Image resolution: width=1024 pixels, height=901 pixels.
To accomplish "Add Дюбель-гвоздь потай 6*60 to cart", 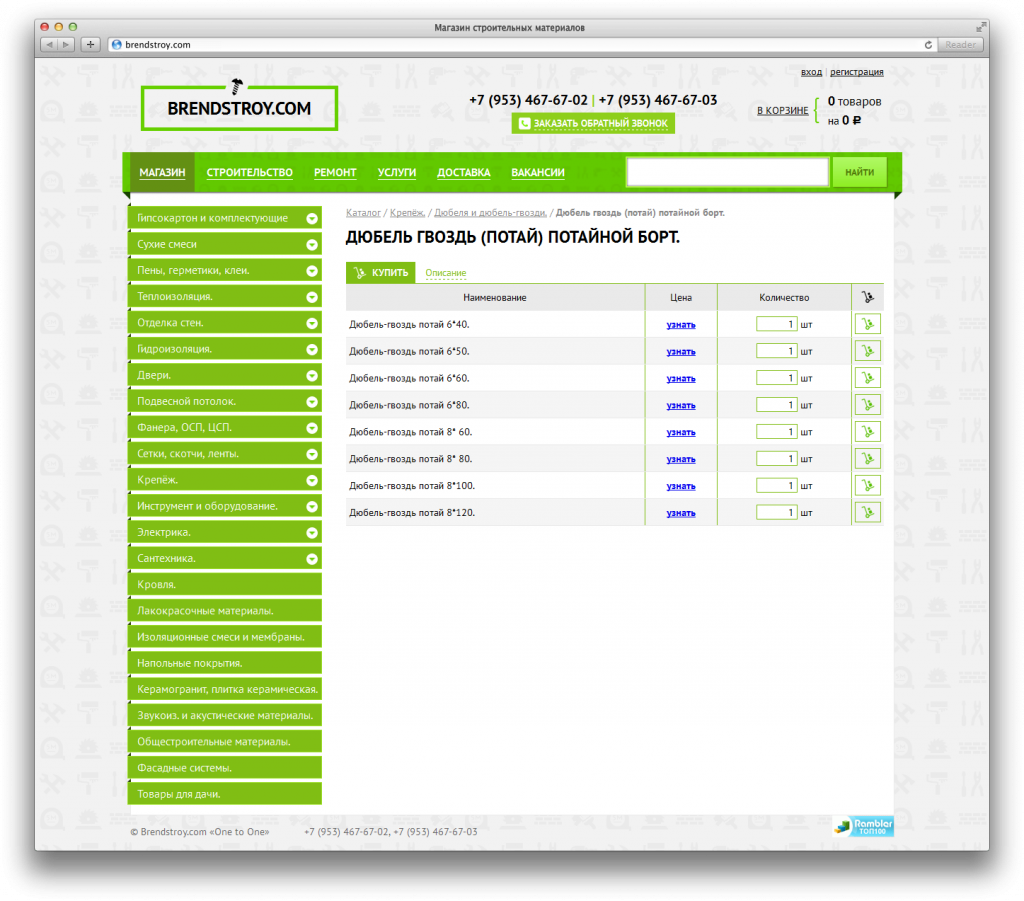I will point(867,377).
